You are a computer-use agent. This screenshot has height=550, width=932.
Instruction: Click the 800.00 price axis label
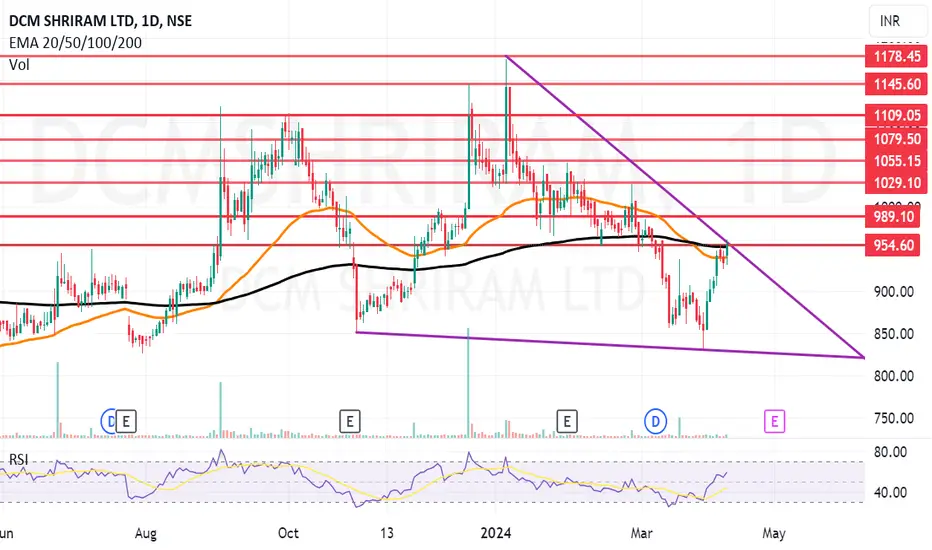(893, 376)
